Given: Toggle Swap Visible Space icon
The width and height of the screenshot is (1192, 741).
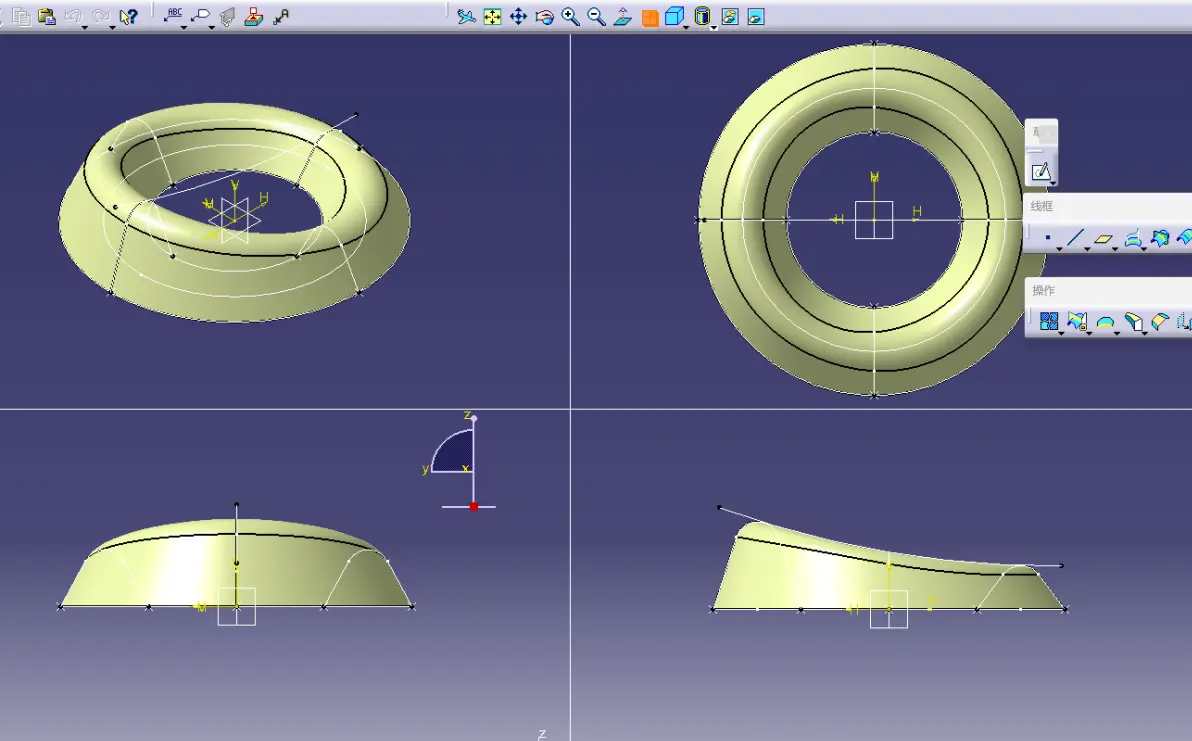Looking at the screenshot, I should click(x=756, y=17).
